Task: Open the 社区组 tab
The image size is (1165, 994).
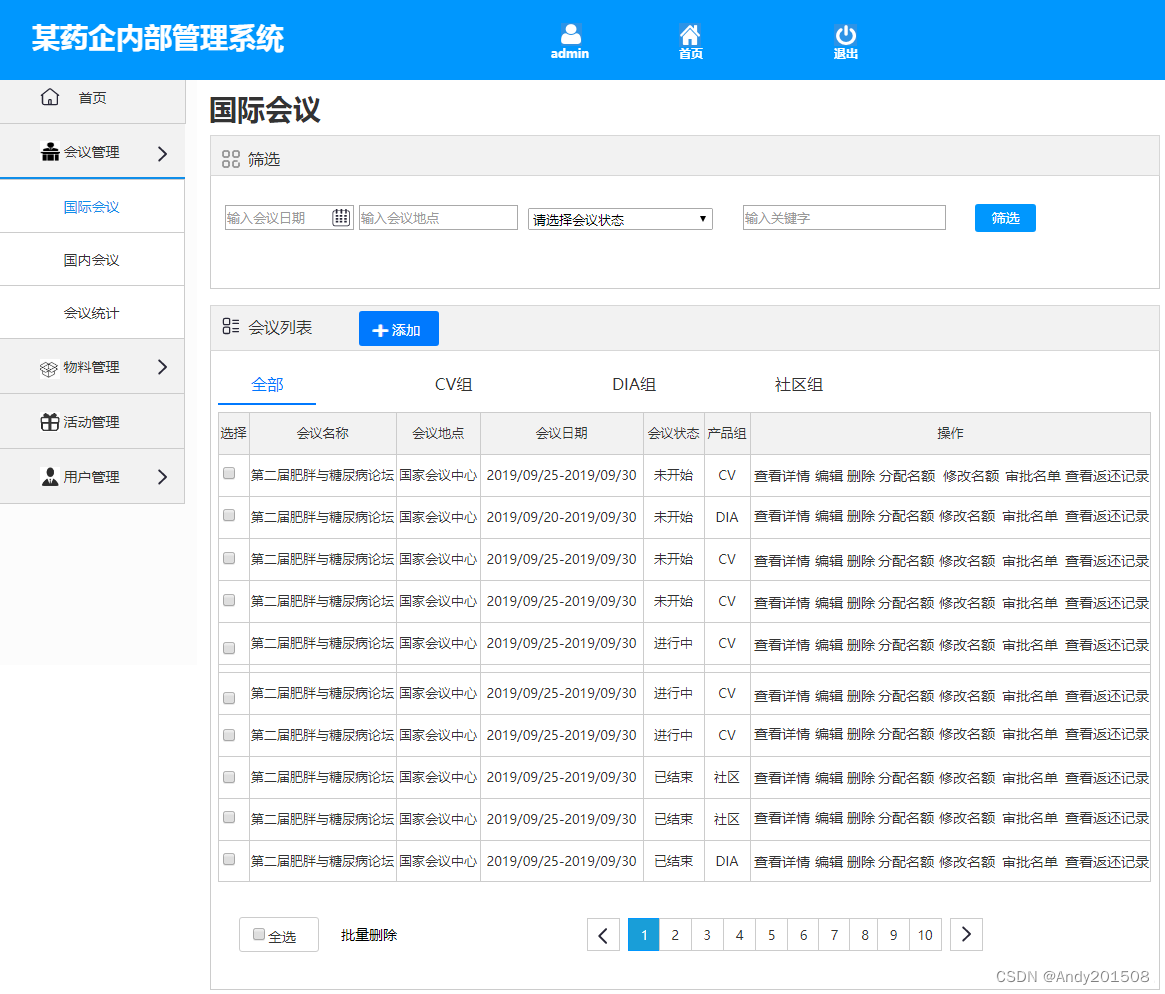Action: coord(798,383)
